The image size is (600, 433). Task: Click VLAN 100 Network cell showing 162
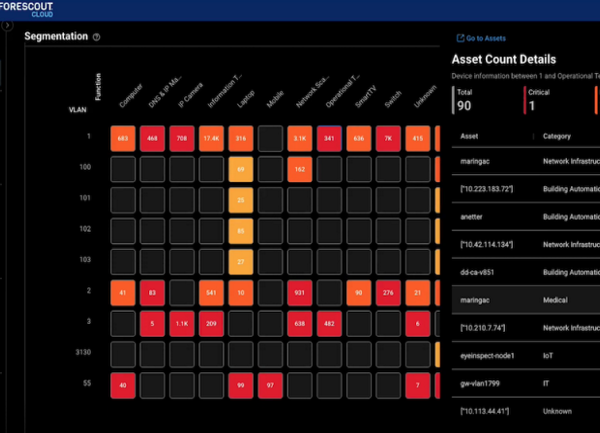300,168
